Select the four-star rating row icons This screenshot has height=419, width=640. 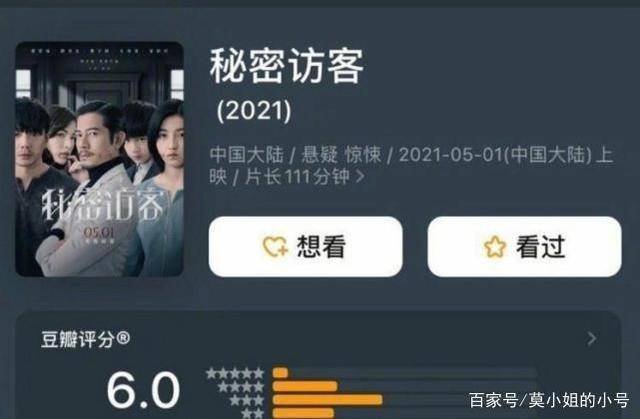(x=241, y=387)
